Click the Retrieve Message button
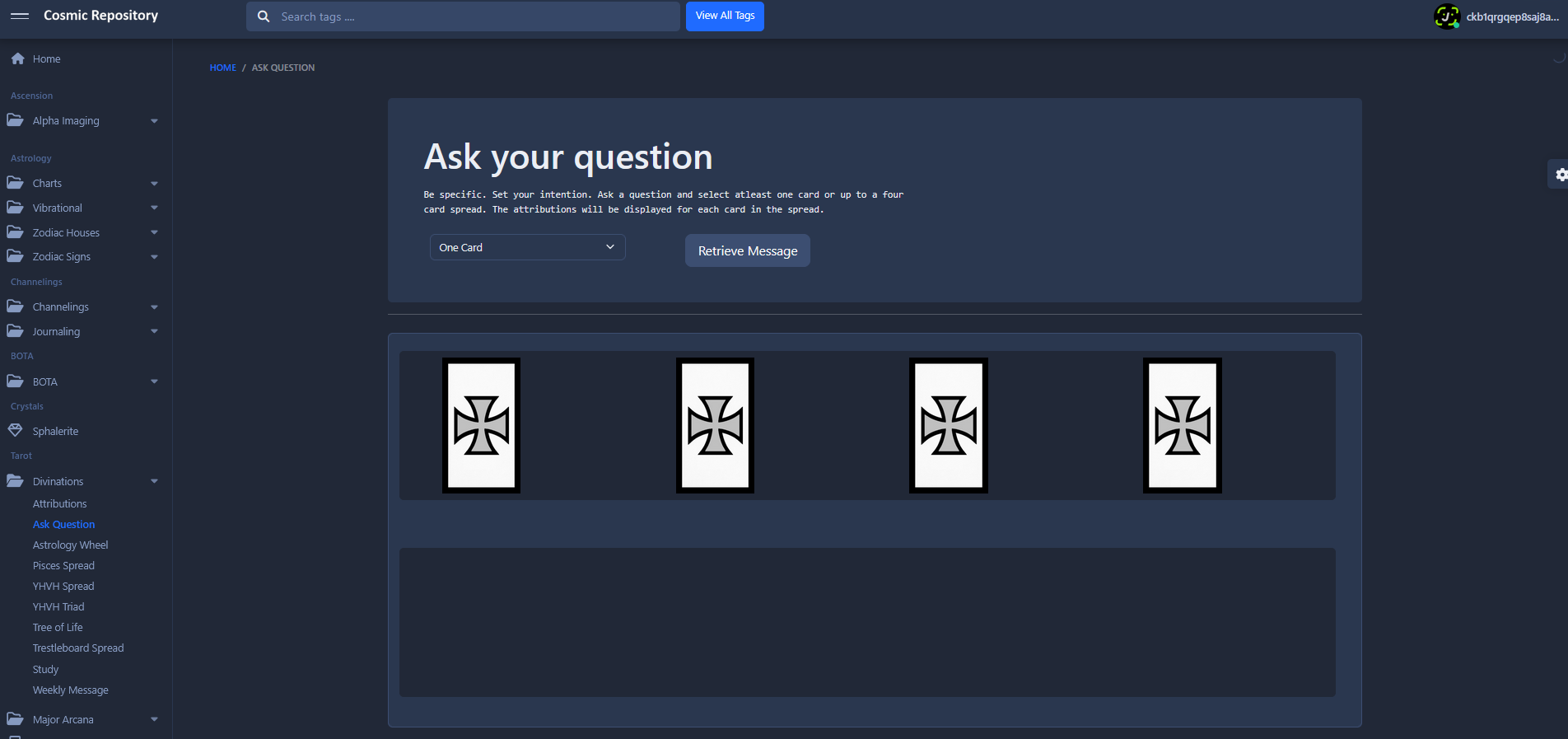 747,250
